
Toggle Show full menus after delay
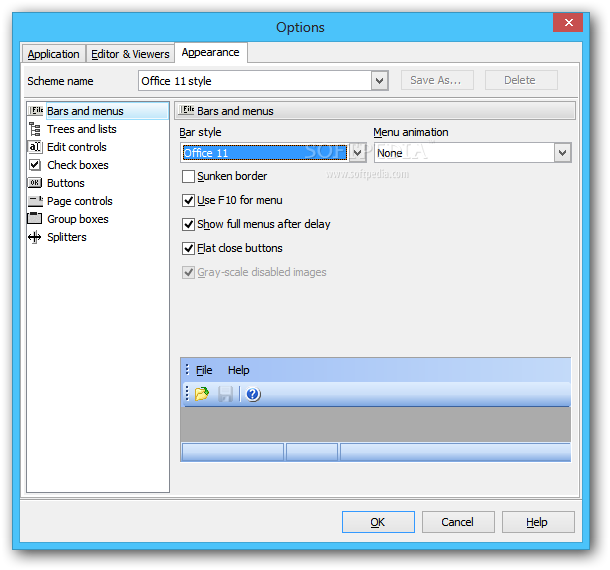(x=188, y=224)
